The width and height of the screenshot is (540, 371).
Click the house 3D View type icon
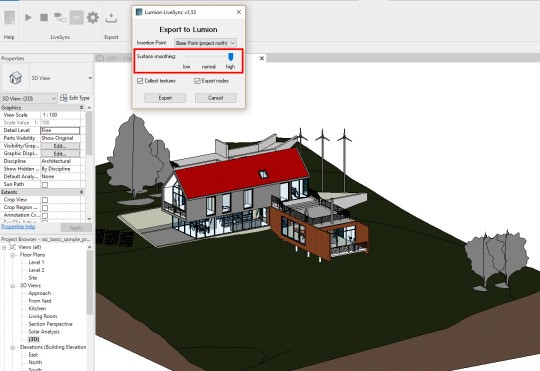click(15, 78)
